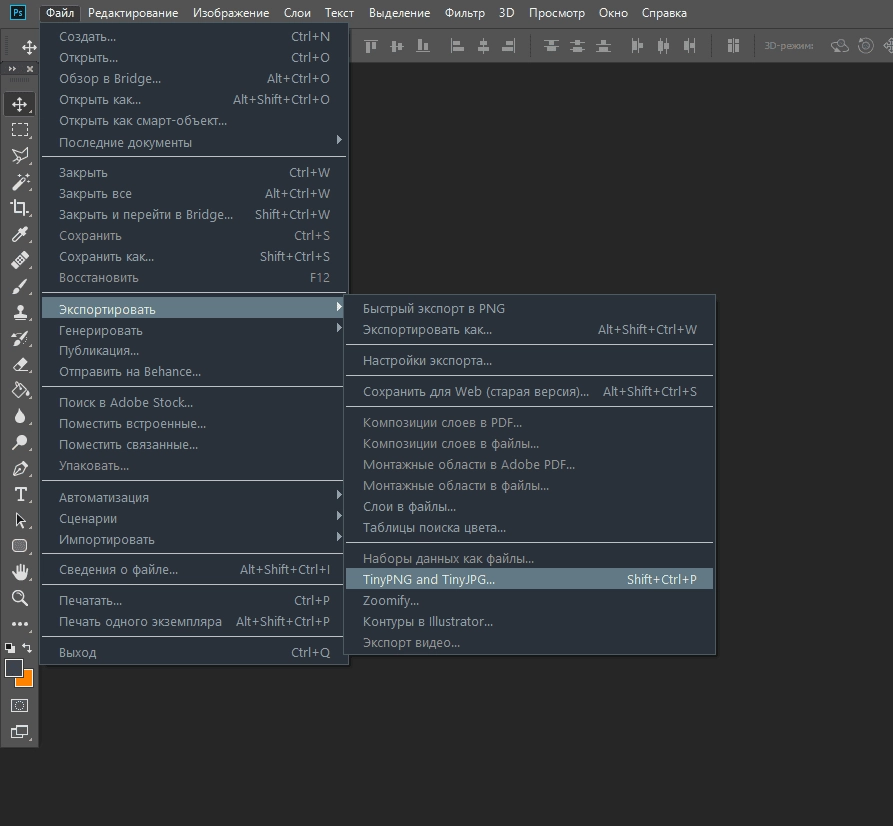Click Создать... in File menu
This screenshot has height=826, width=893.
click(x=194, y=36)
